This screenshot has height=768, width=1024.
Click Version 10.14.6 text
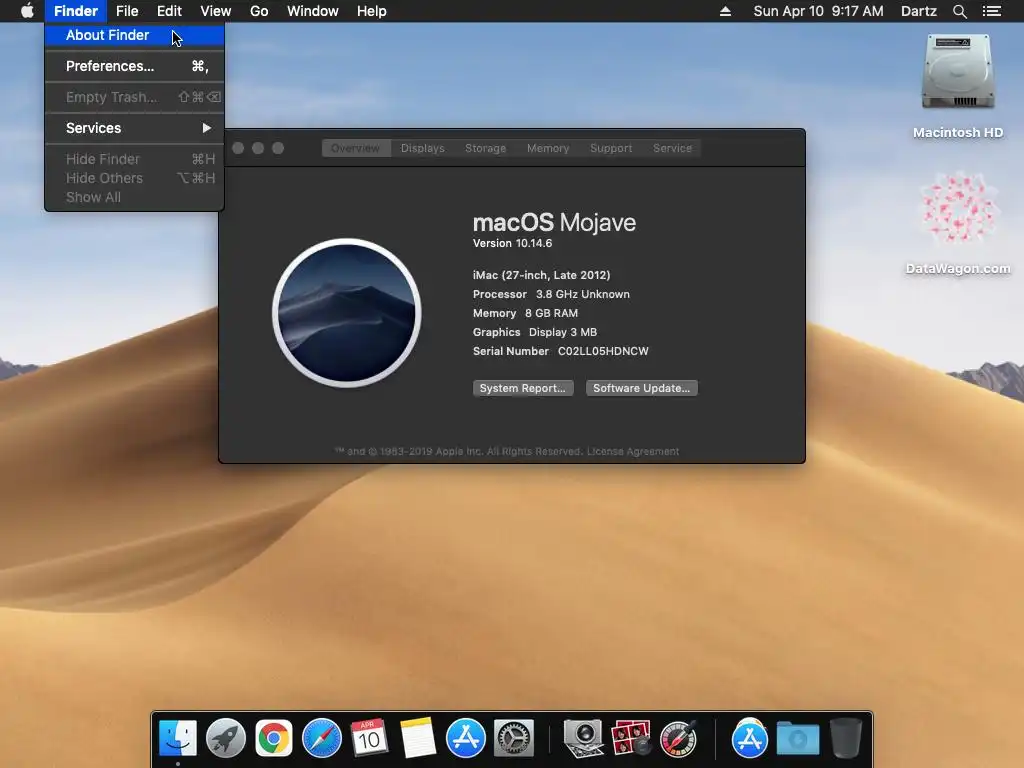pos(513,243)
